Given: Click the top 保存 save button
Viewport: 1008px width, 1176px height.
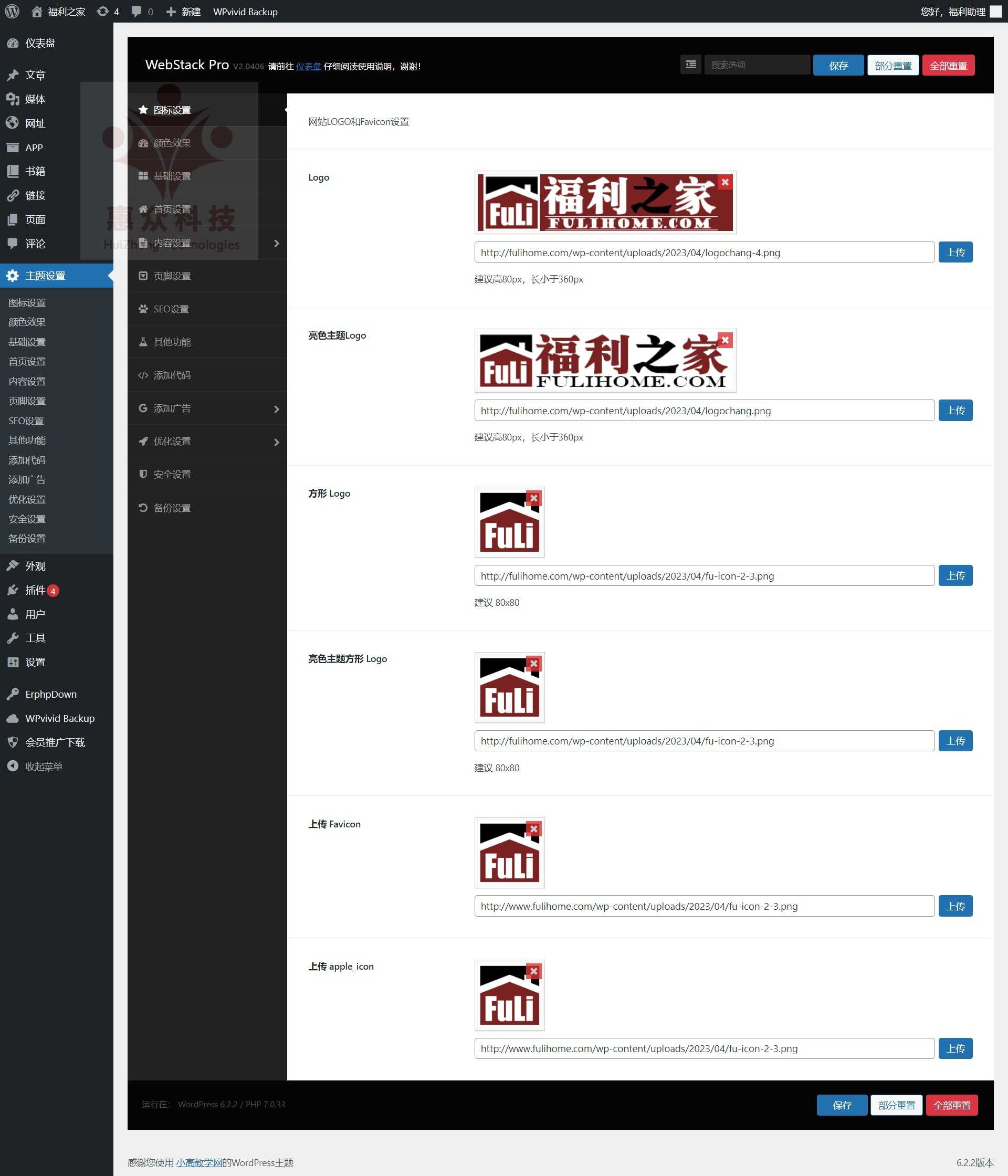Looking at the screenshot, I should tap(838, 65).
